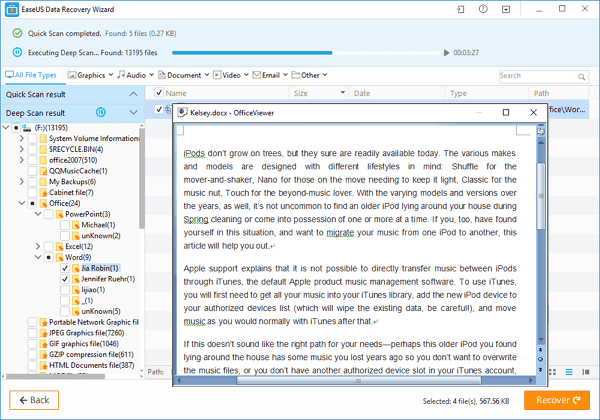The height and width of the screenshot is (420, 600).
Task: Click the OfficeViewer horizontal scrollbar thumb
Action: tap(359, 381)
